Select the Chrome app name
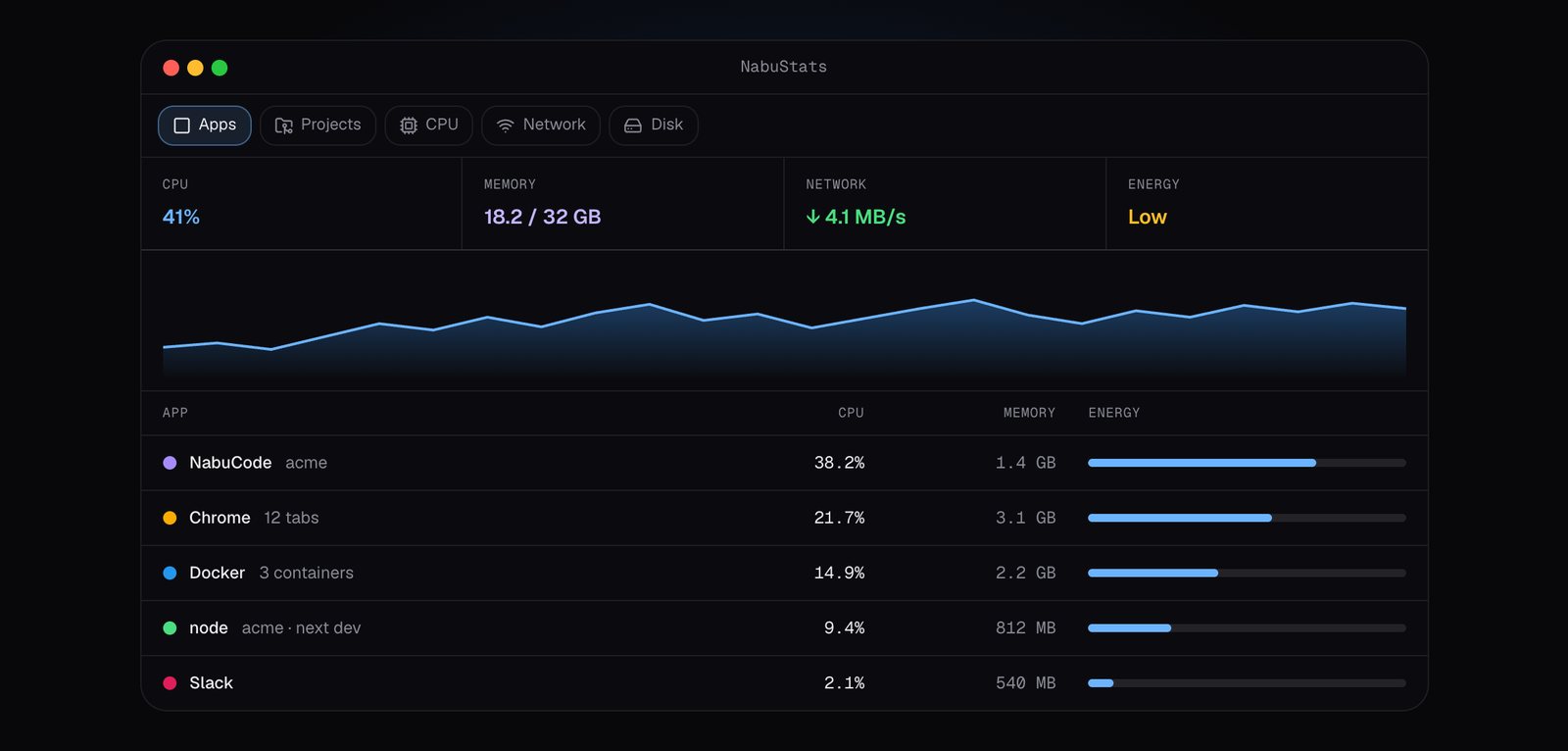The width and height of the screenshot is (1568, 751). [220, 518]
